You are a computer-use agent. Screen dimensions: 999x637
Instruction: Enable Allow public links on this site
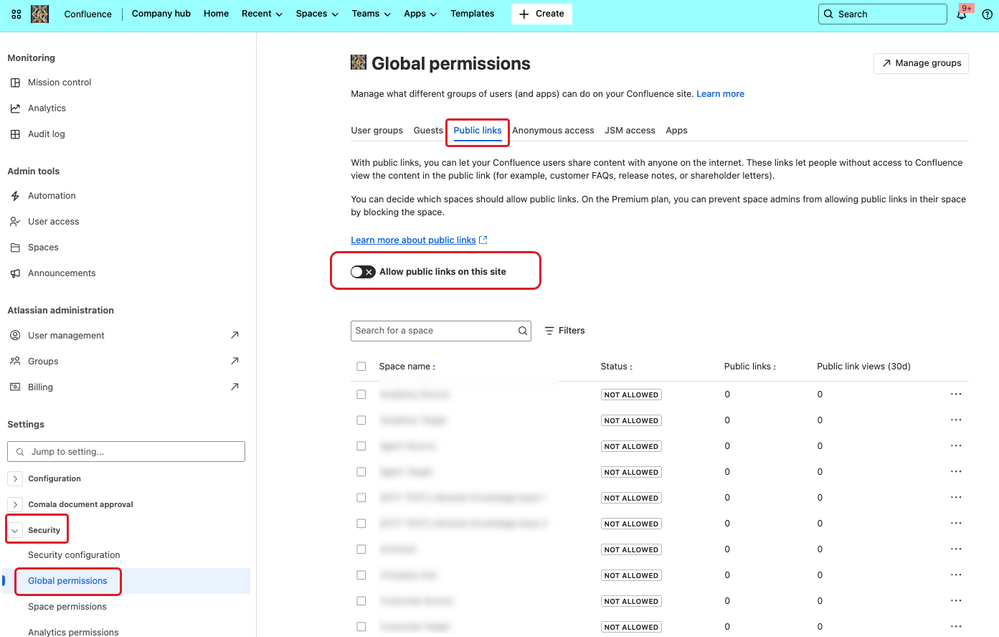363,272
